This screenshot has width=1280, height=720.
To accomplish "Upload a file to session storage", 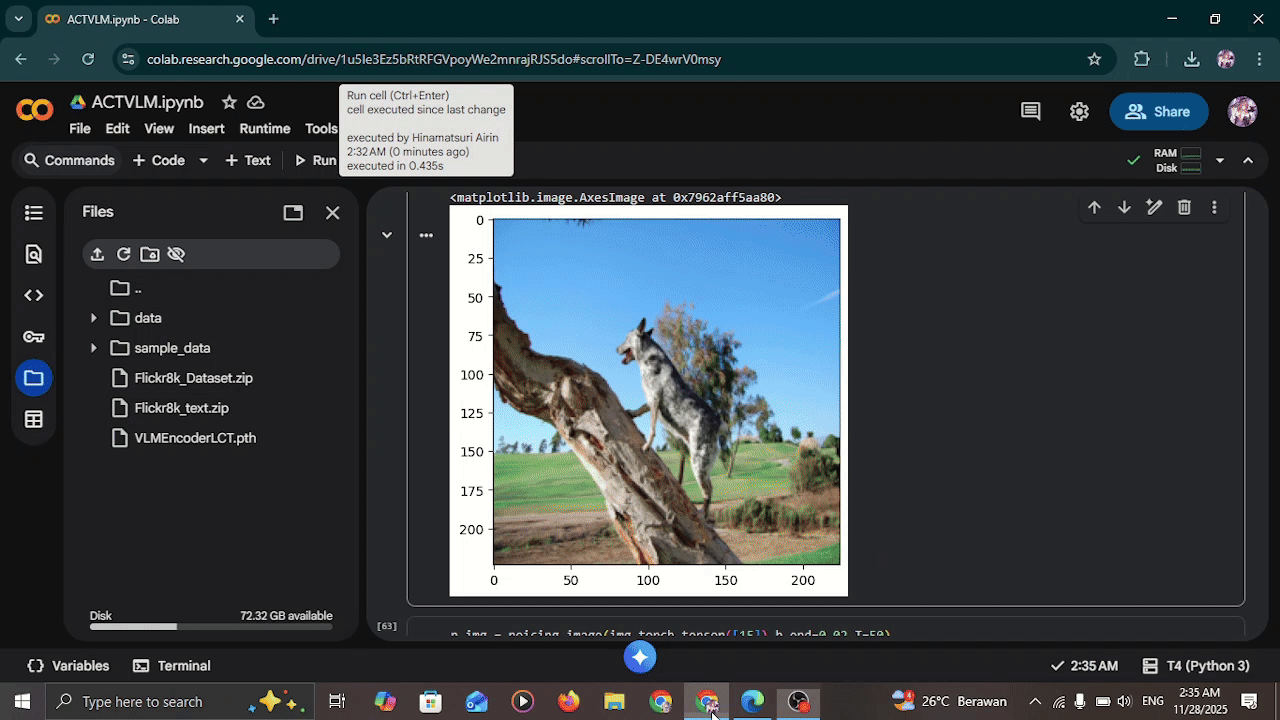I will click(x=97, y=254).
